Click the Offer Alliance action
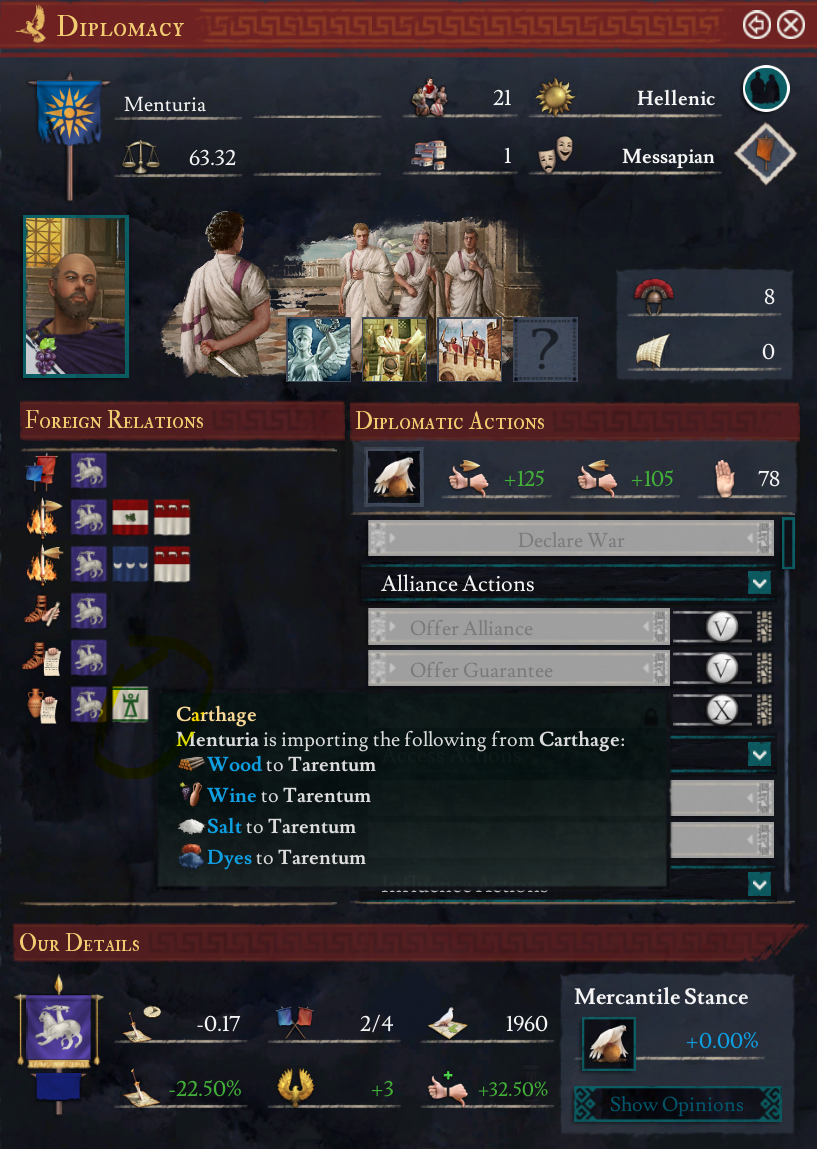The height and width of the screenshot is (1149, 817). click(x=519, y=627)
